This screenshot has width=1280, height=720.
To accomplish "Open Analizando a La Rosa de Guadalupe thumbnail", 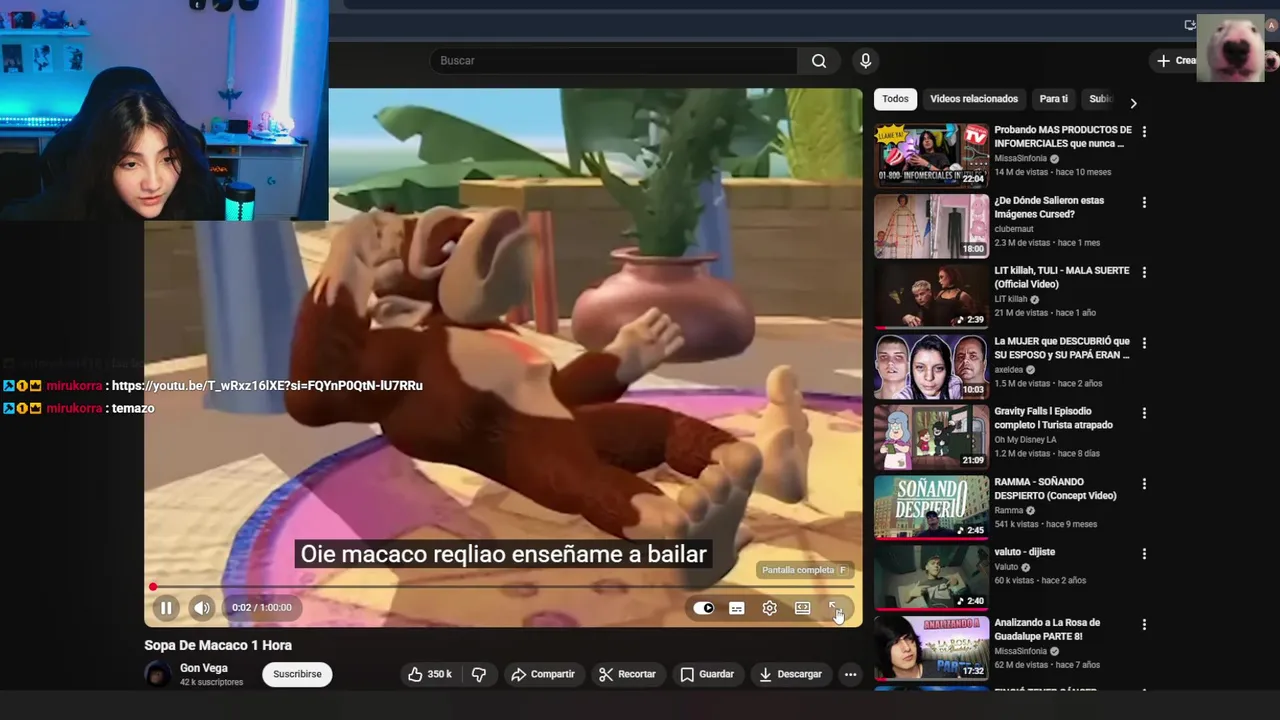I will pyautogui.click(x=932, y=648).
